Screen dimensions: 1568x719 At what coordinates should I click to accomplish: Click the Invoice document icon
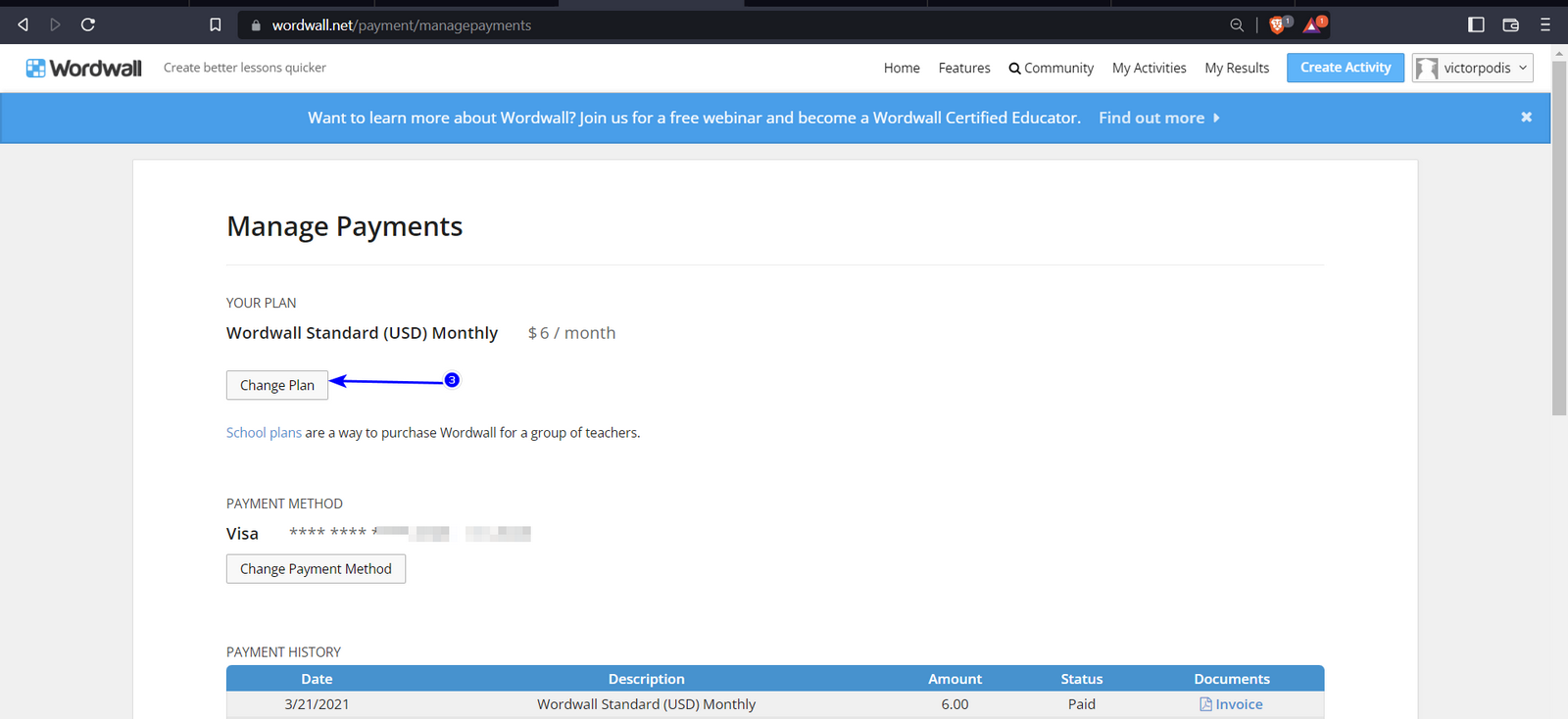point(1205,704)
